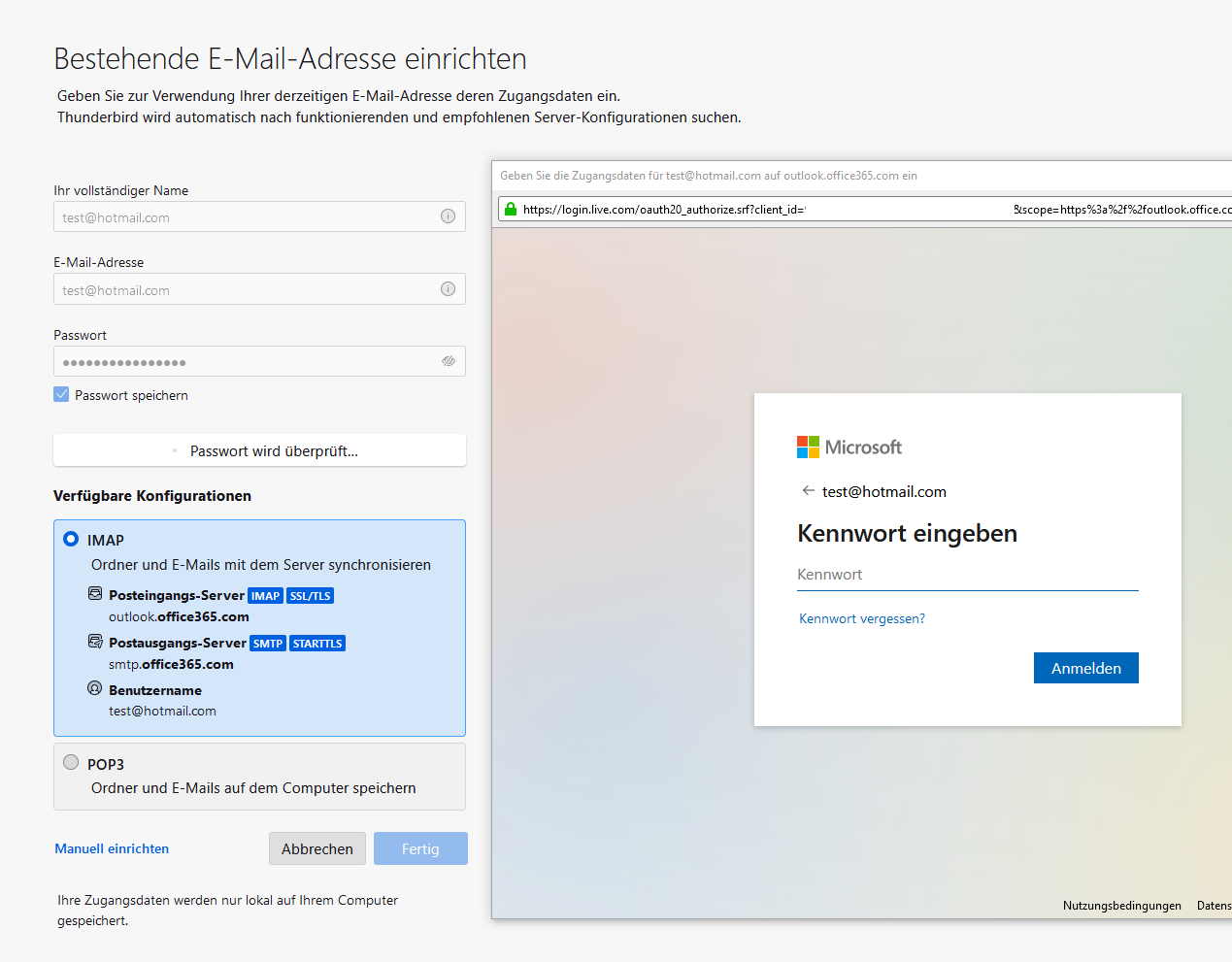Click into the Passwort input field
The height and width of the screenshot is (962, 1232).
tap(259, 361)
